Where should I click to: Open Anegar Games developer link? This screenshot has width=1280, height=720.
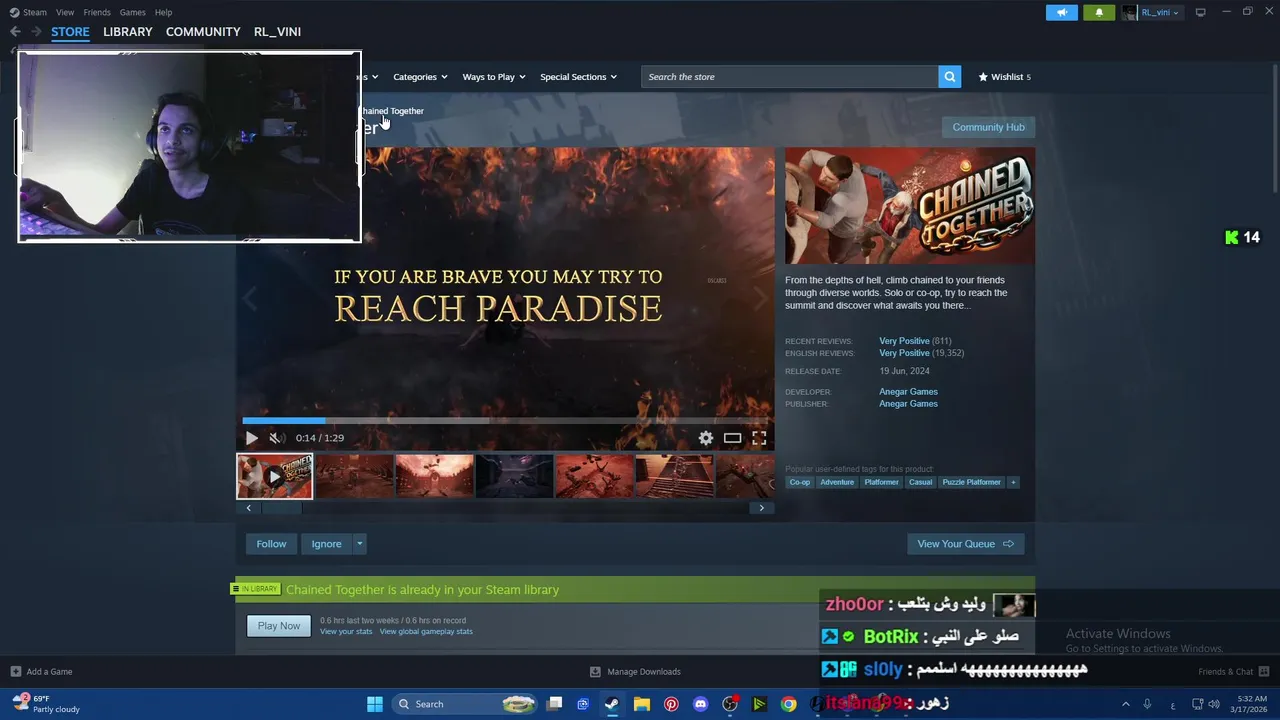[x=908, y=392]
